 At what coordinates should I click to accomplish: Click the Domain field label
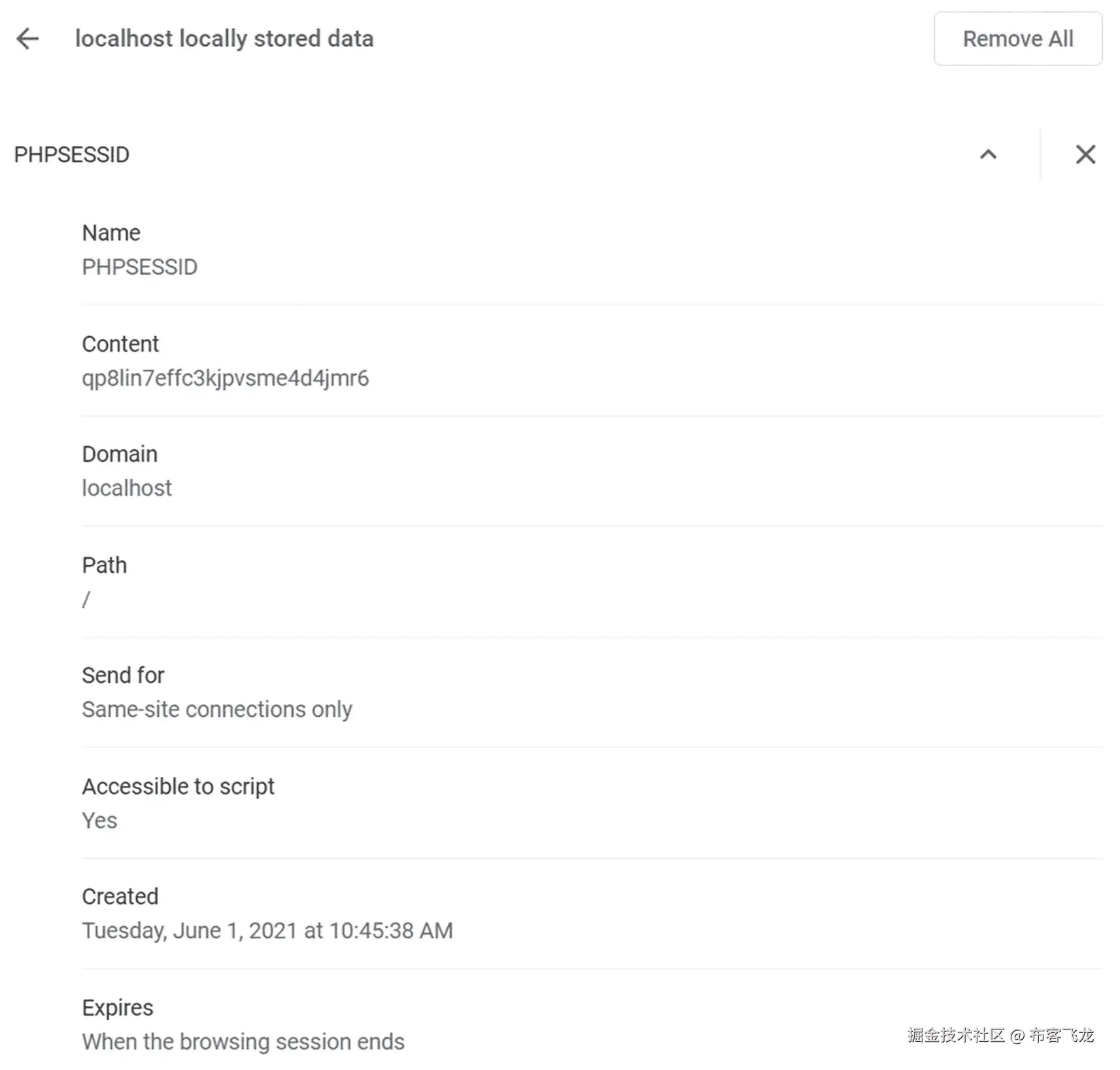coord(120,454)
